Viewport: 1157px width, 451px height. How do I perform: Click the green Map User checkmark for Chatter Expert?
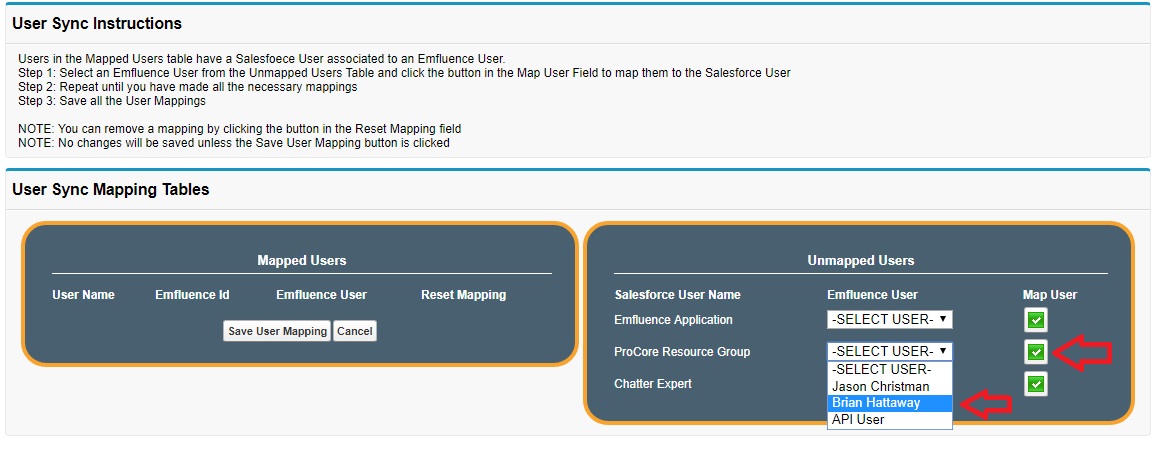pos(1036,384)
